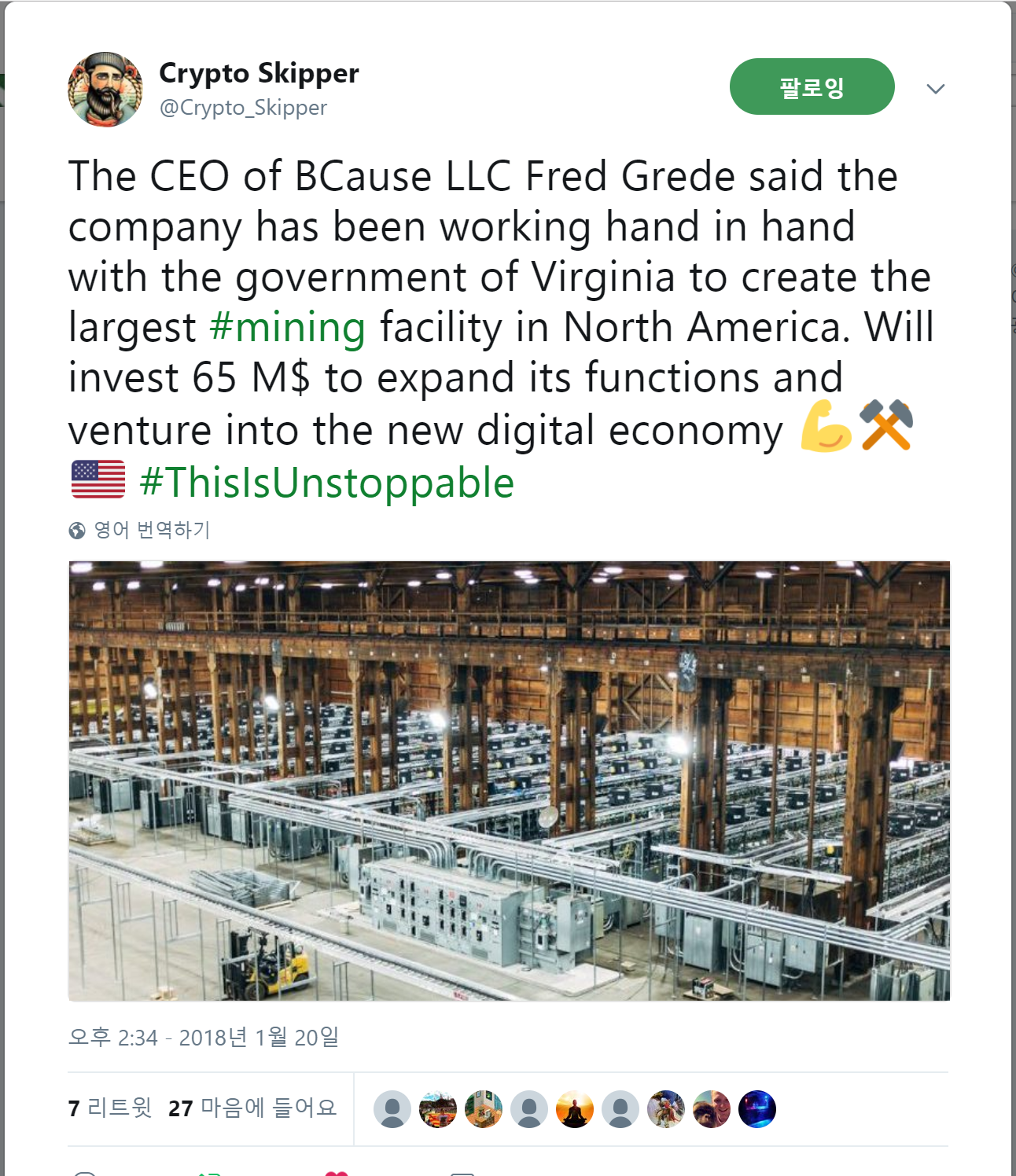This screenshot has width=1016, height=1176.
Task: Click the @Crypto_Skipper handle
Action: pos(243,108)
